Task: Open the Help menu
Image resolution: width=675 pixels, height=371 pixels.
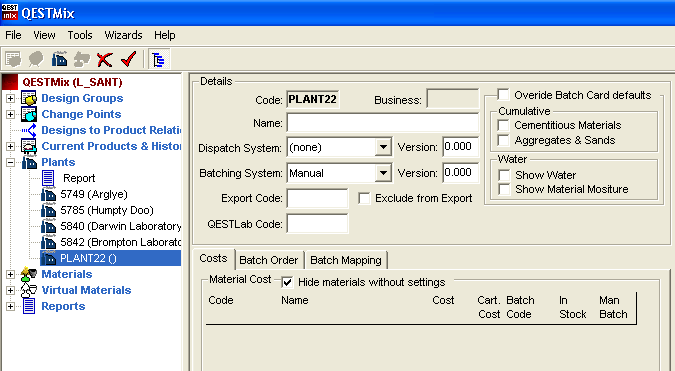Action: click(x=165, y=35)
